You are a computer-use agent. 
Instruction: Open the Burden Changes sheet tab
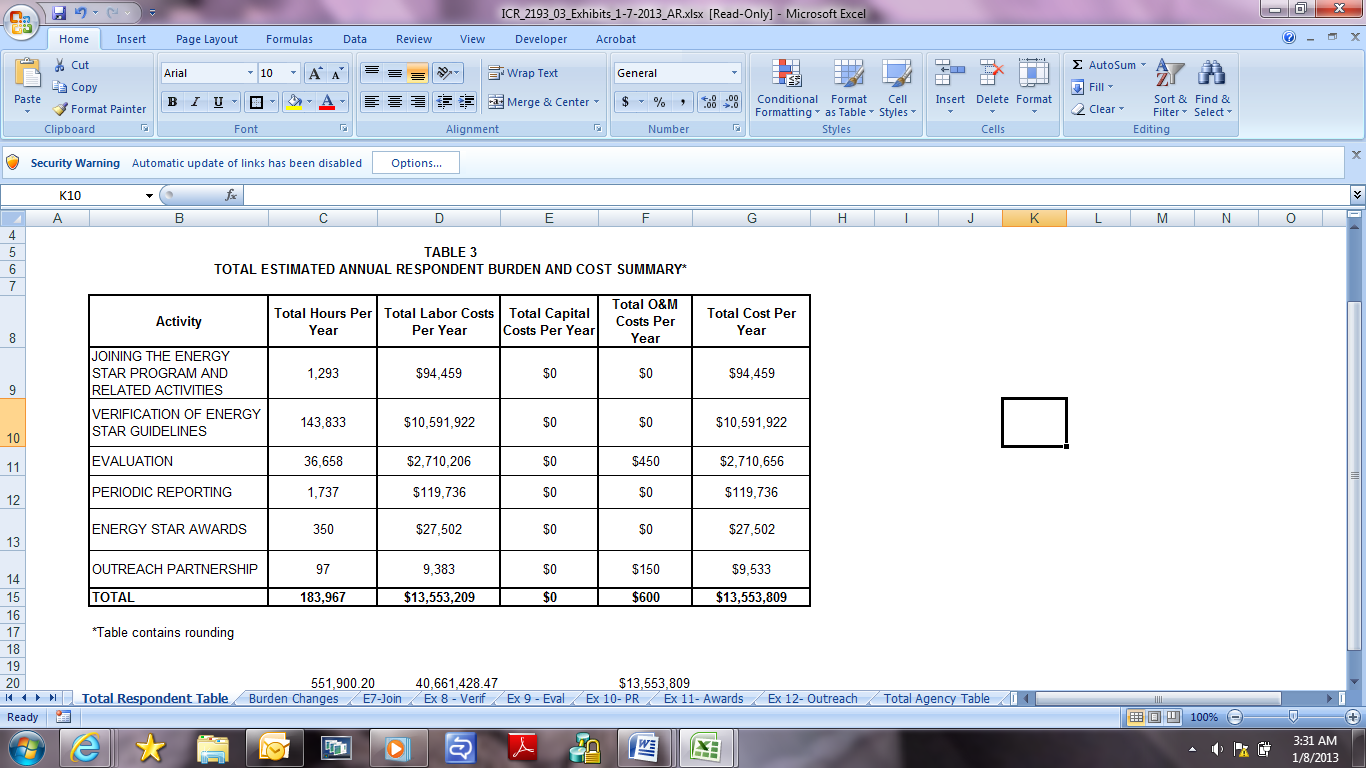click(293, 699)
